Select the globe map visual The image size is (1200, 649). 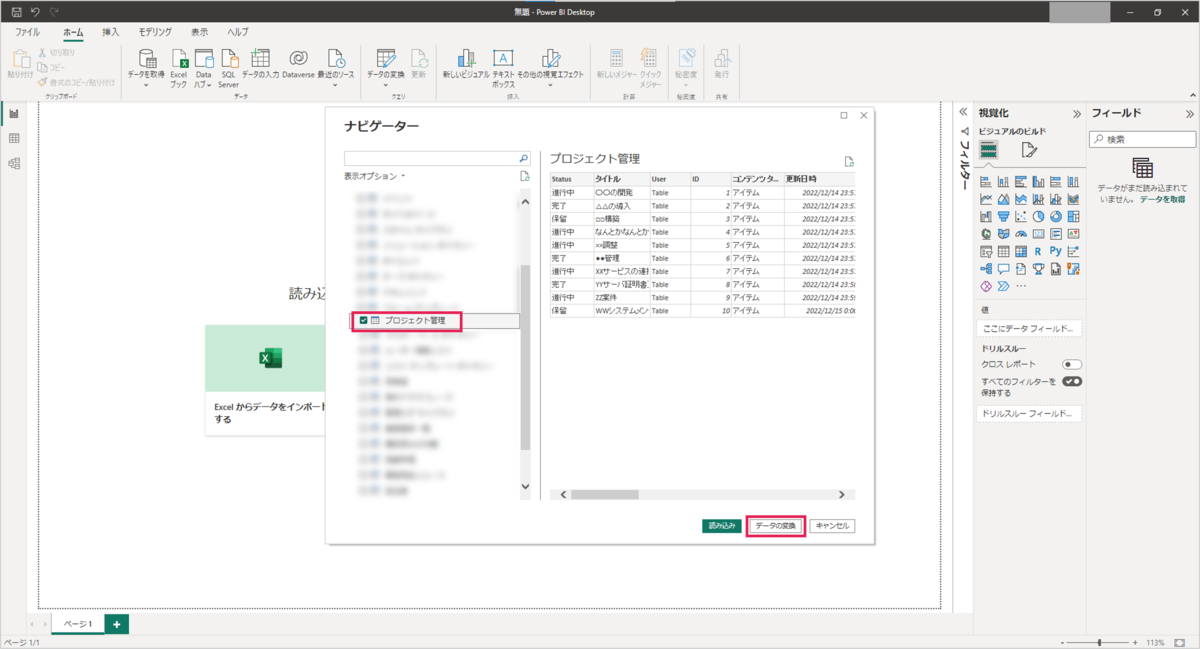[986, 234]
